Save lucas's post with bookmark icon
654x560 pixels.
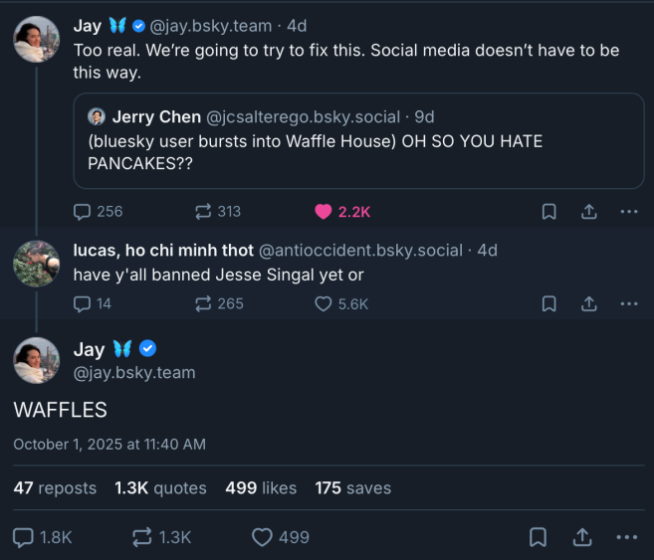pyautogui.click(x=549, y=303)
